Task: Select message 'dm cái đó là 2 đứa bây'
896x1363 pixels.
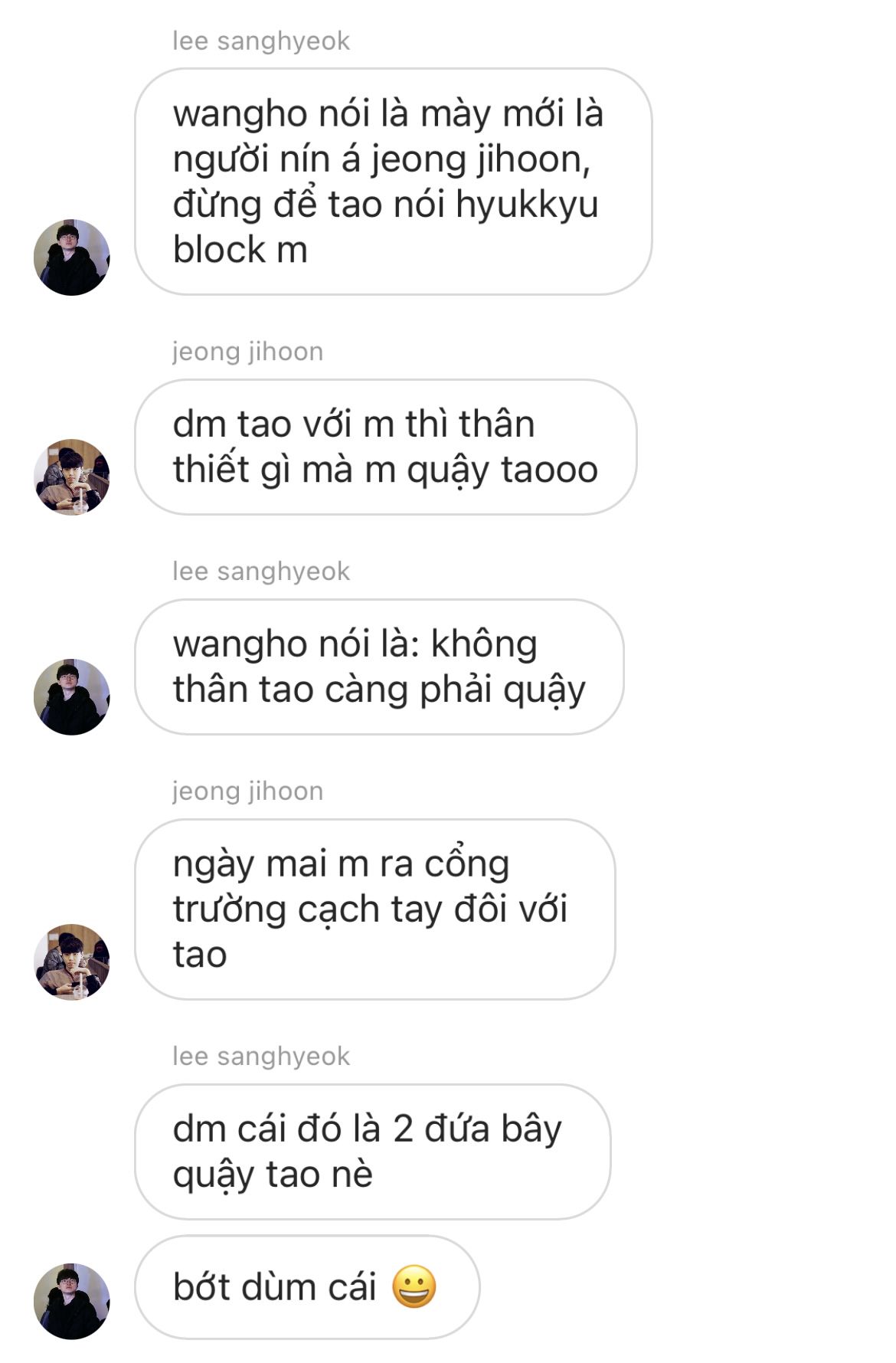Action: coord(372,1152)
